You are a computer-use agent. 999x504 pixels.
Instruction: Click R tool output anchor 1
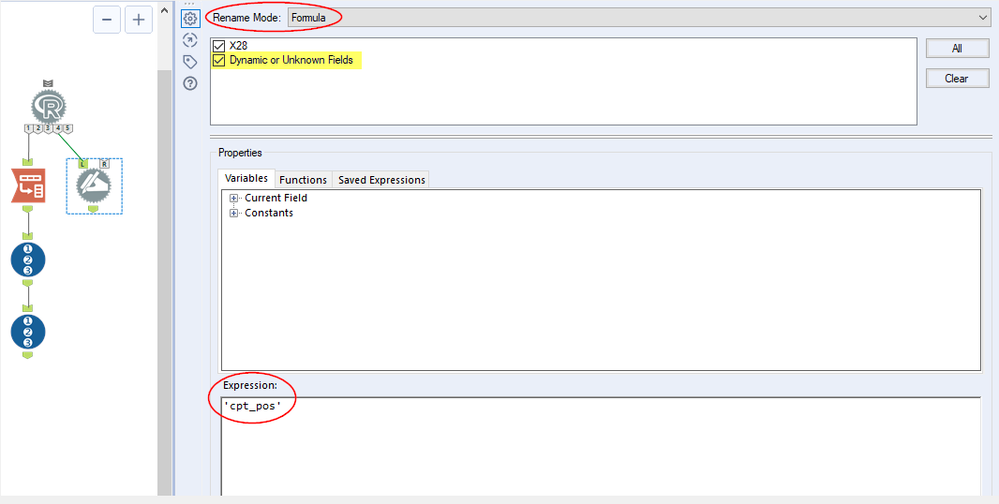coord(28,129)
